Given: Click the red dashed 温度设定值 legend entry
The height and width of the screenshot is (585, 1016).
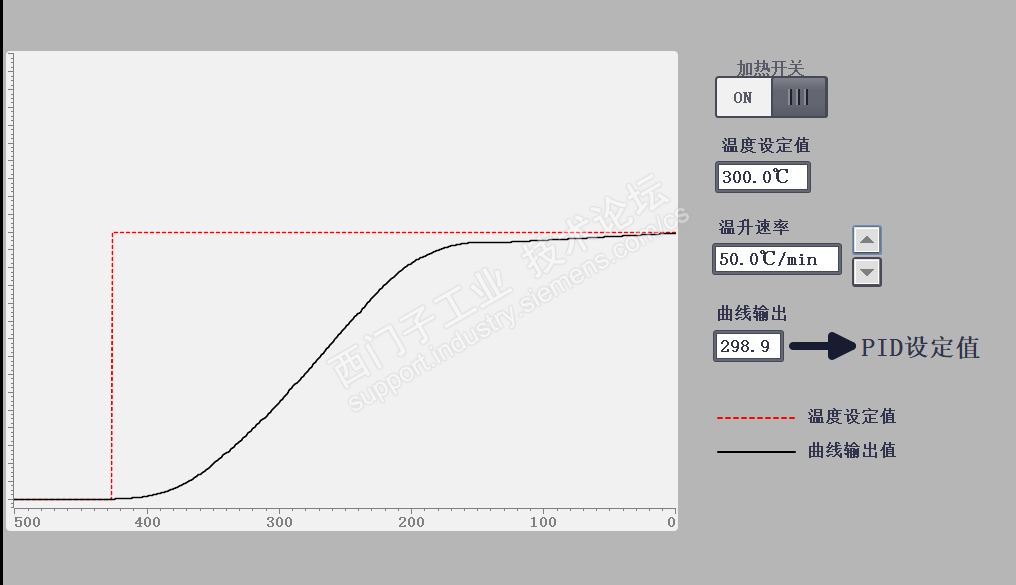Looking at the screenshot, I should point(806,417).
